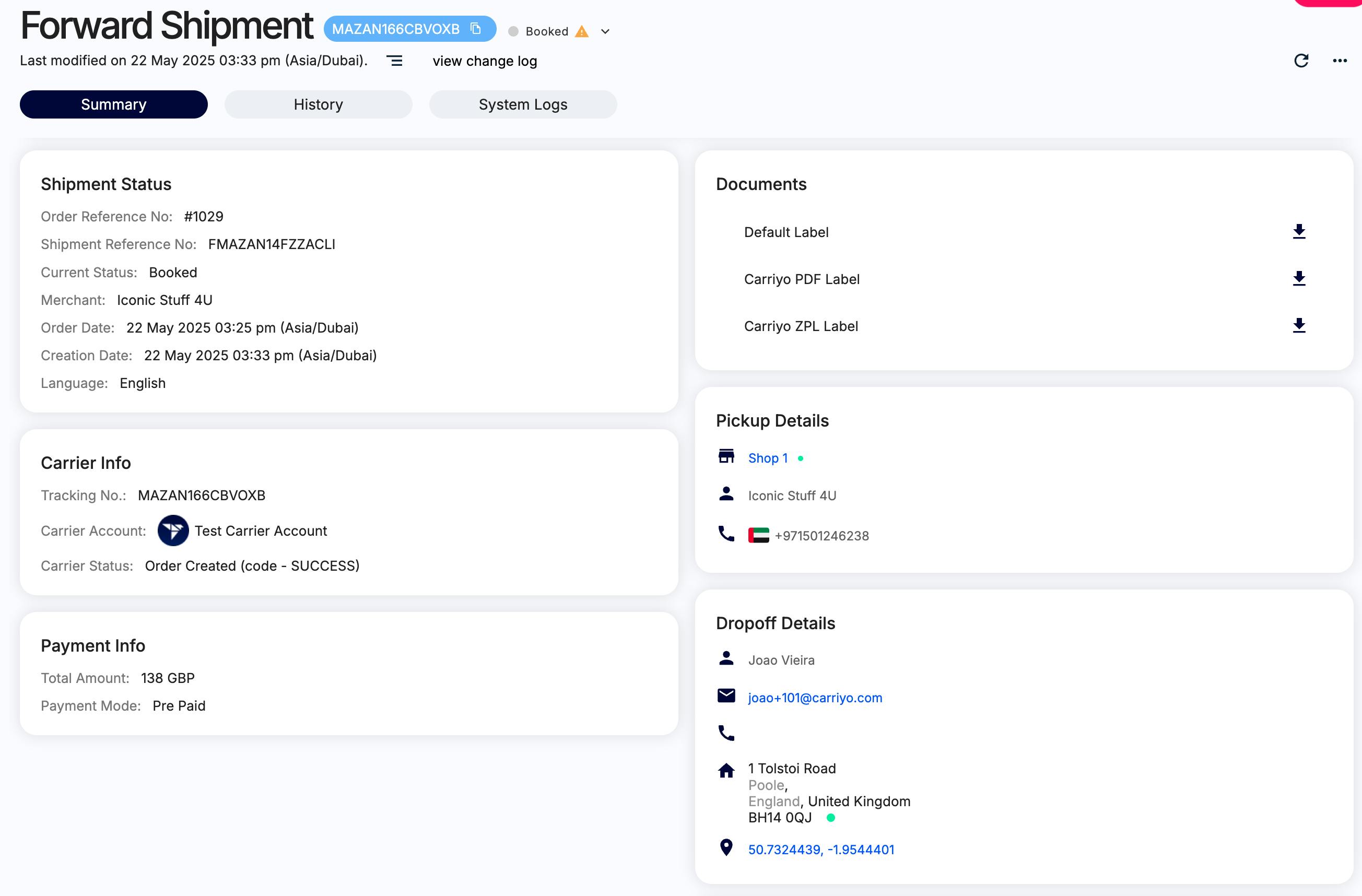
Task: Select dropoff contact name Joao Vieira
Action: [782, 661]
